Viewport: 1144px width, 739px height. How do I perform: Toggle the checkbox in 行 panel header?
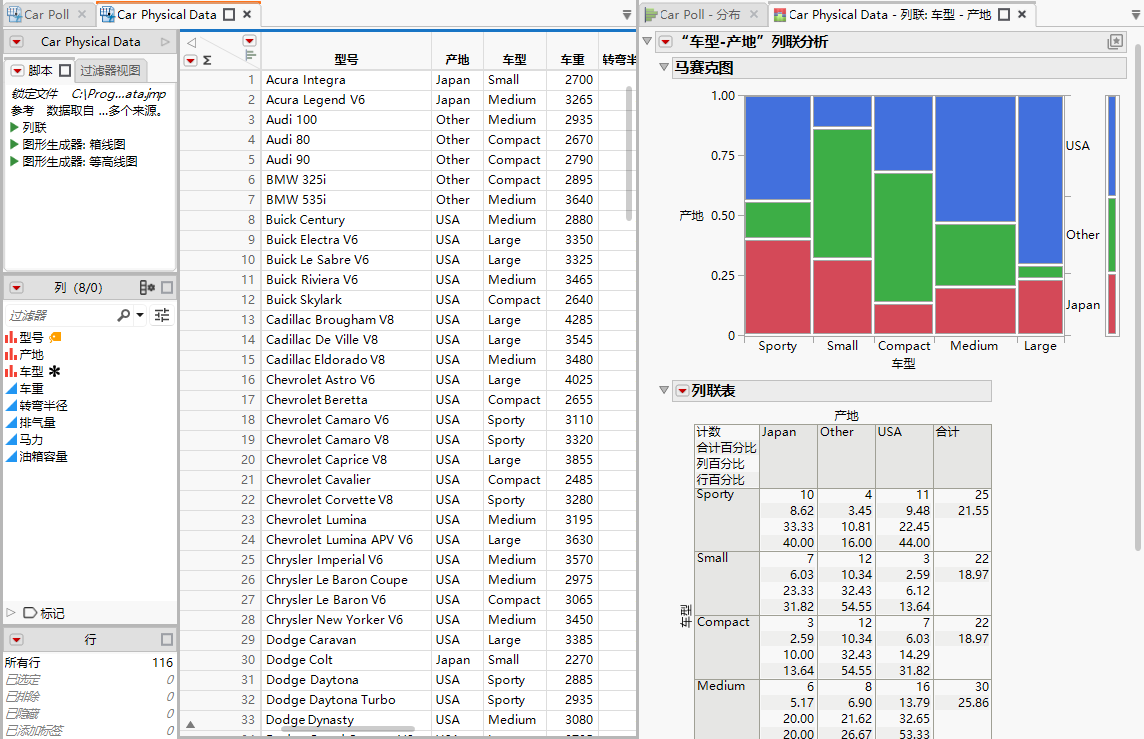[167, 640]
